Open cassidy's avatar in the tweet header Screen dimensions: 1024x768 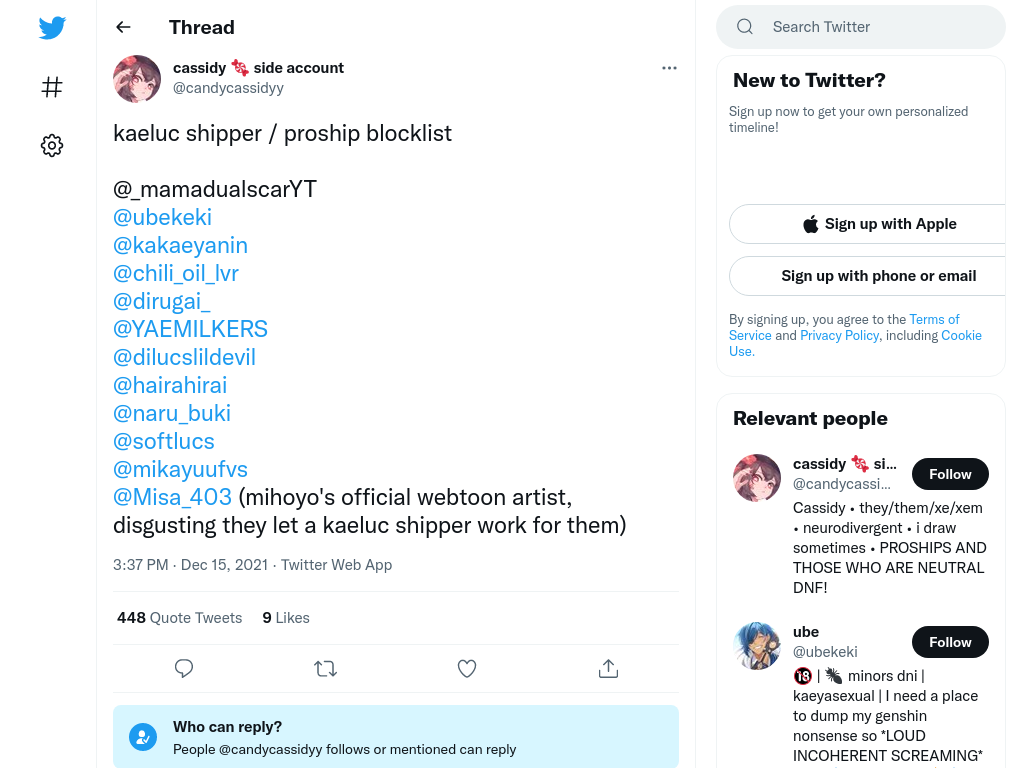point(137,79)
